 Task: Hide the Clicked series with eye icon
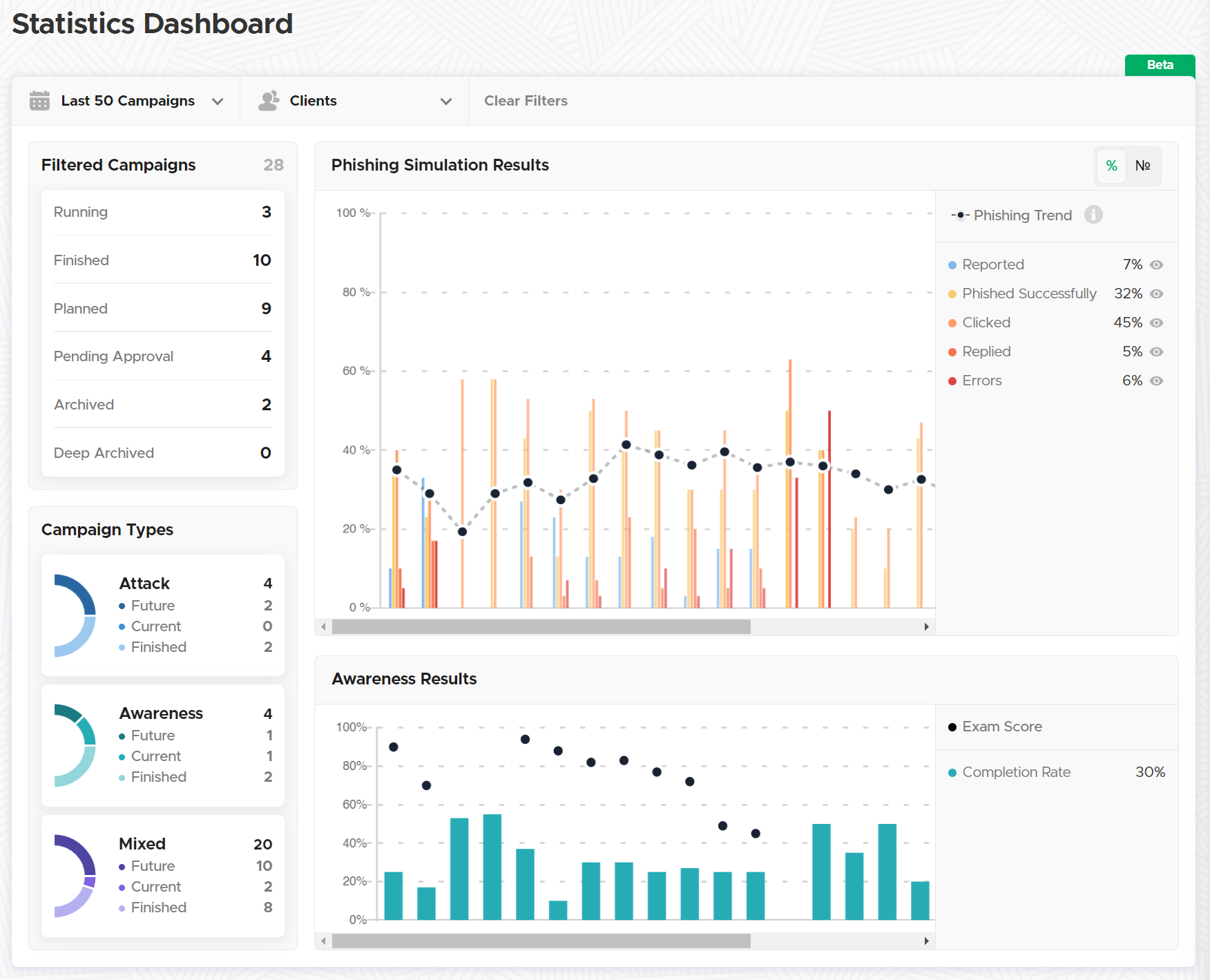click(x=1157, y=323)
